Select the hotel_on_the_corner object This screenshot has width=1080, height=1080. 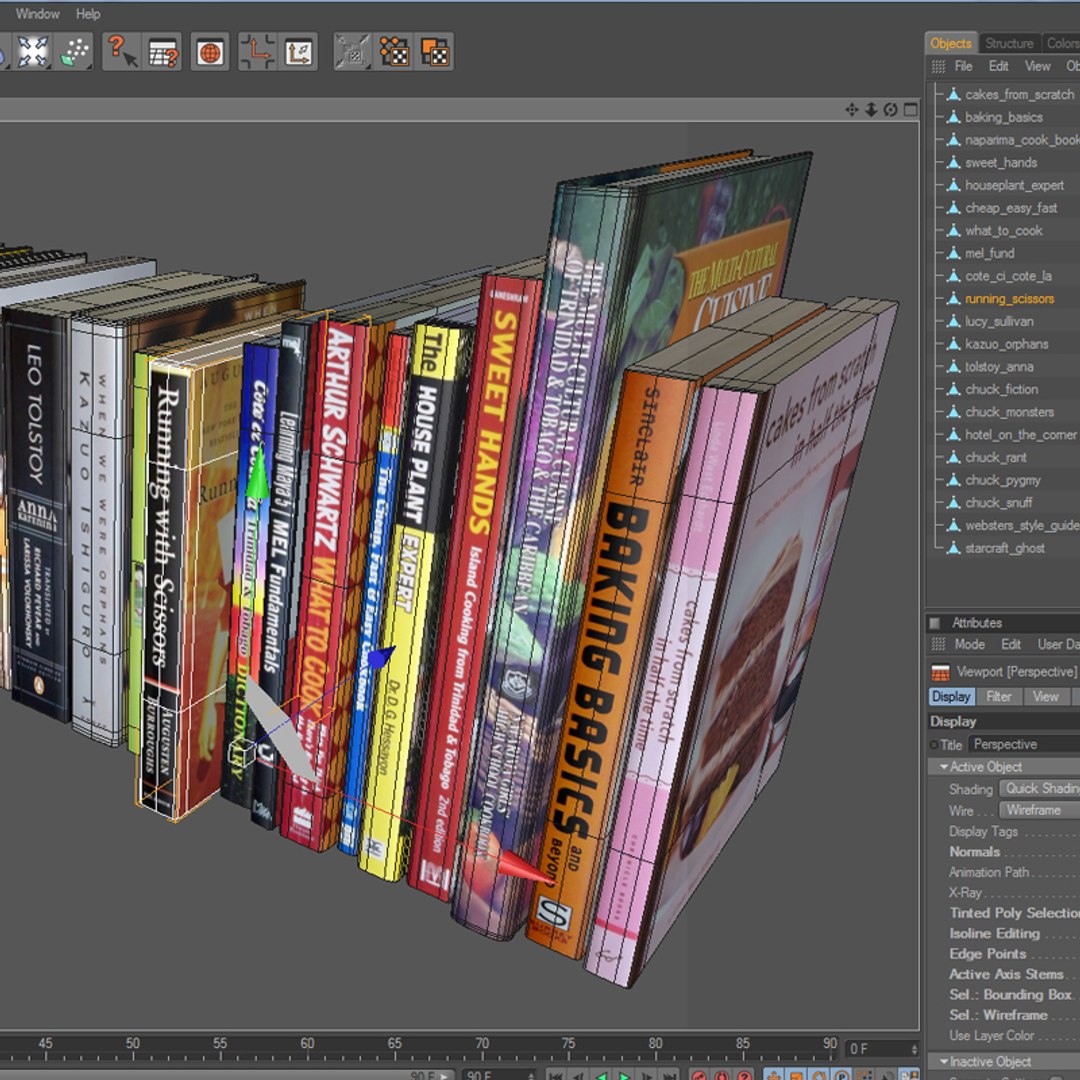pyautogui.click(x=1020, y=435)
